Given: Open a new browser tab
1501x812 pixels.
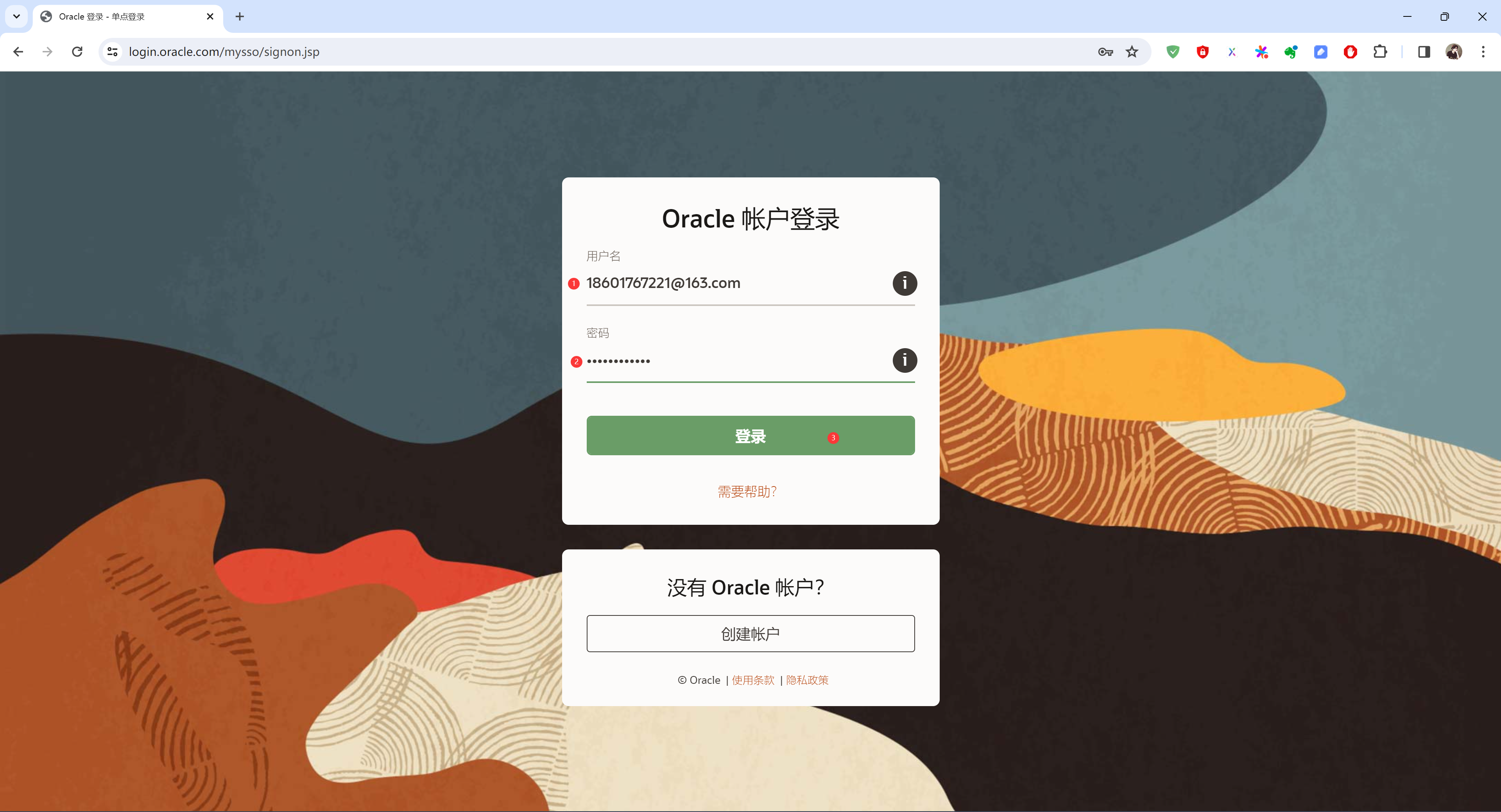Looking at the screenshot, I should [x=240, y=16].
